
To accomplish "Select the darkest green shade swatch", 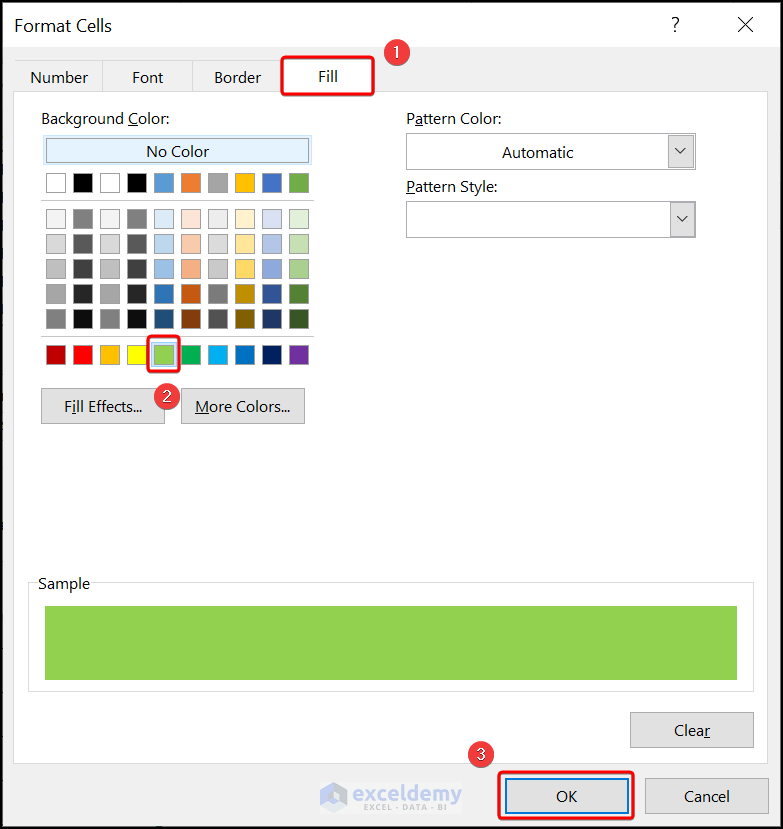I will (299, 319).
